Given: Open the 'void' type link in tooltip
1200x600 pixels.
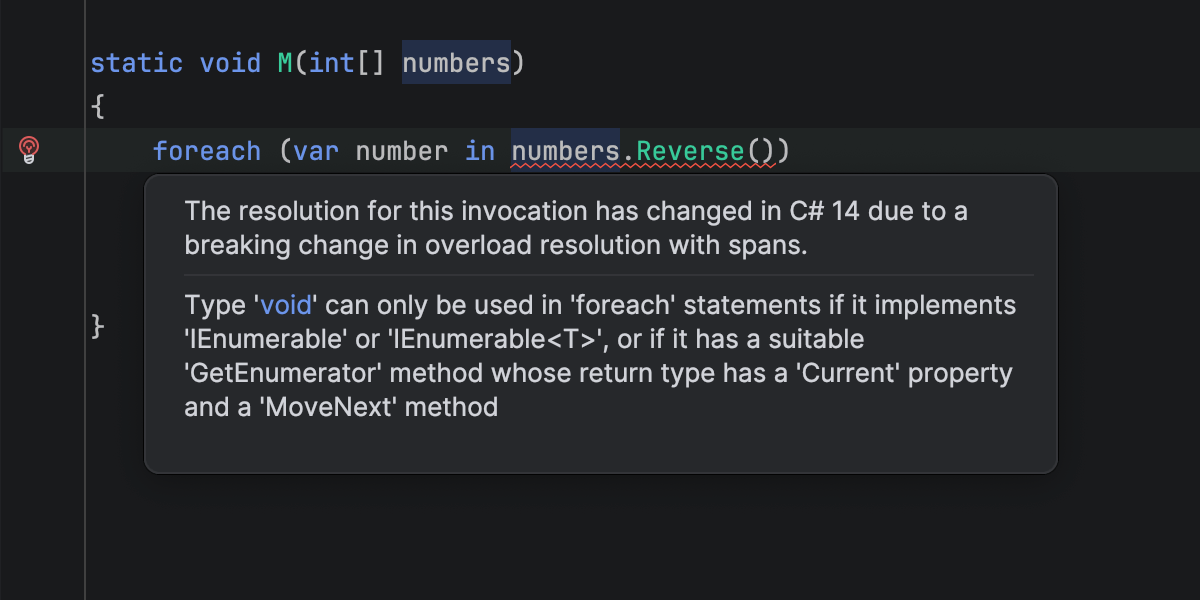Looking at the screenshot, I should tap(286, 305).
